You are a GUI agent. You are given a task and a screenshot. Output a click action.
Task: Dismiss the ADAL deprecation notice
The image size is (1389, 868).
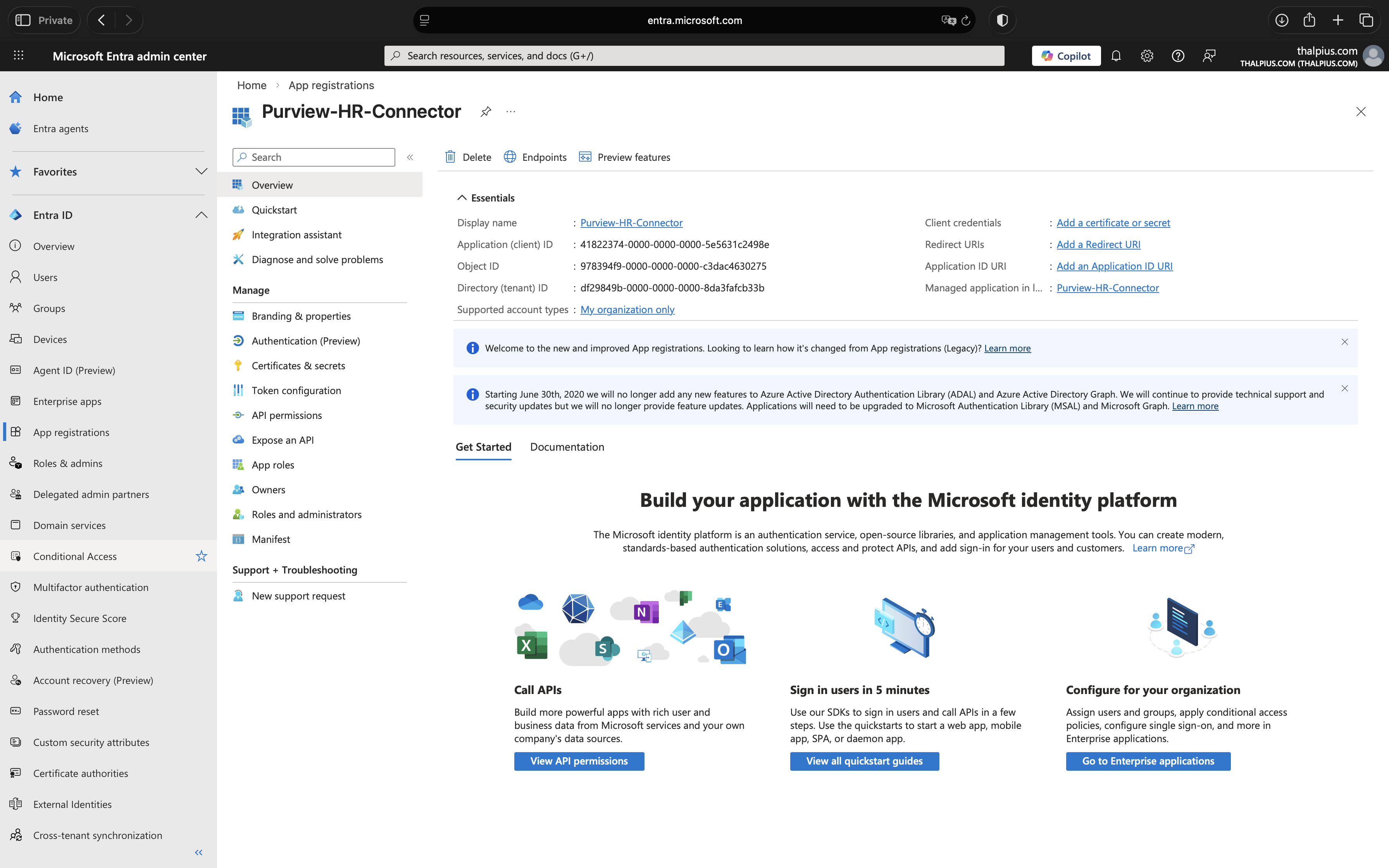(x=1344, y=389)
